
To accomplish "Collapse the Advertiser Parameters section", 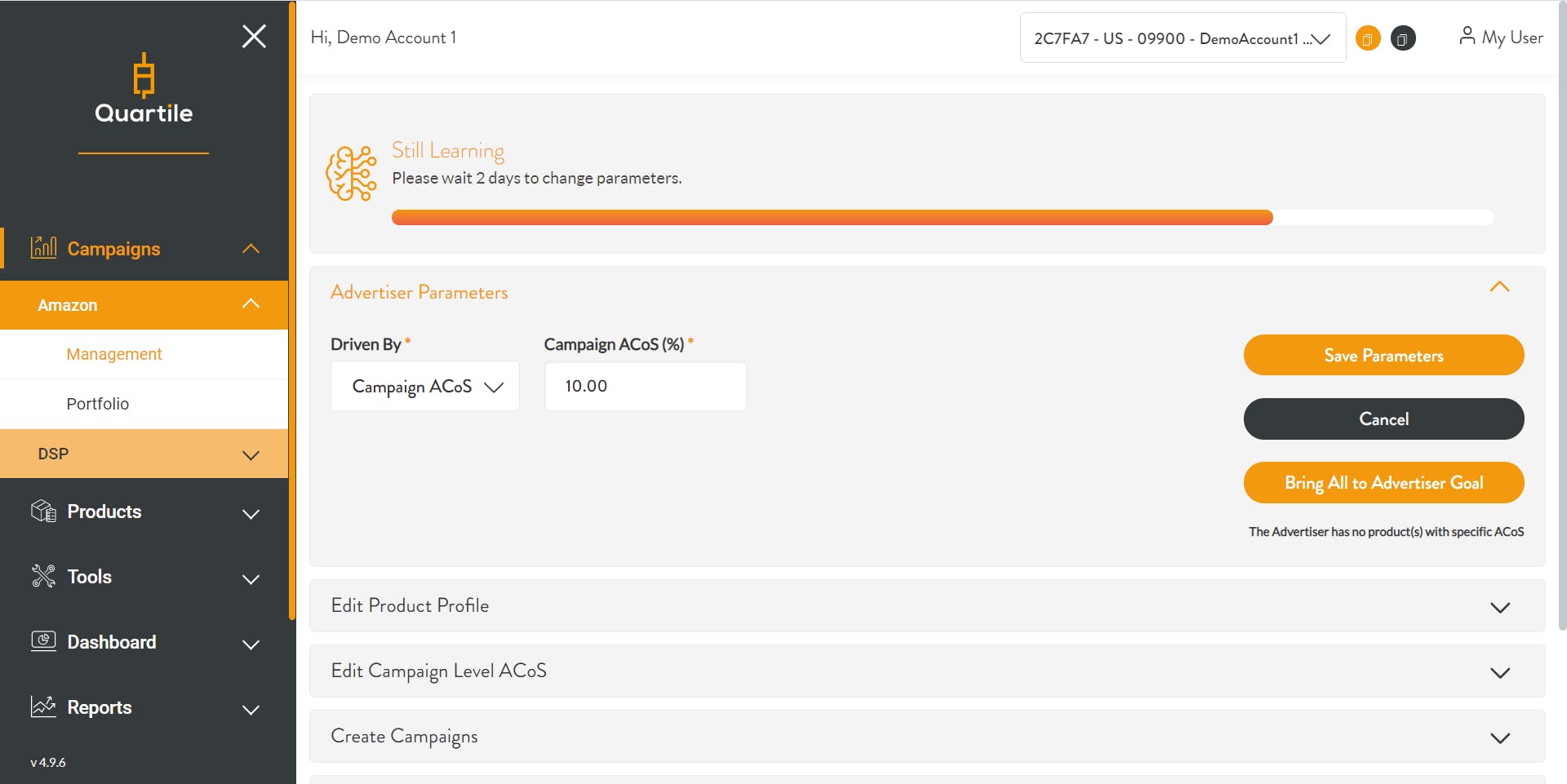I will click(x=1499, y=286).
